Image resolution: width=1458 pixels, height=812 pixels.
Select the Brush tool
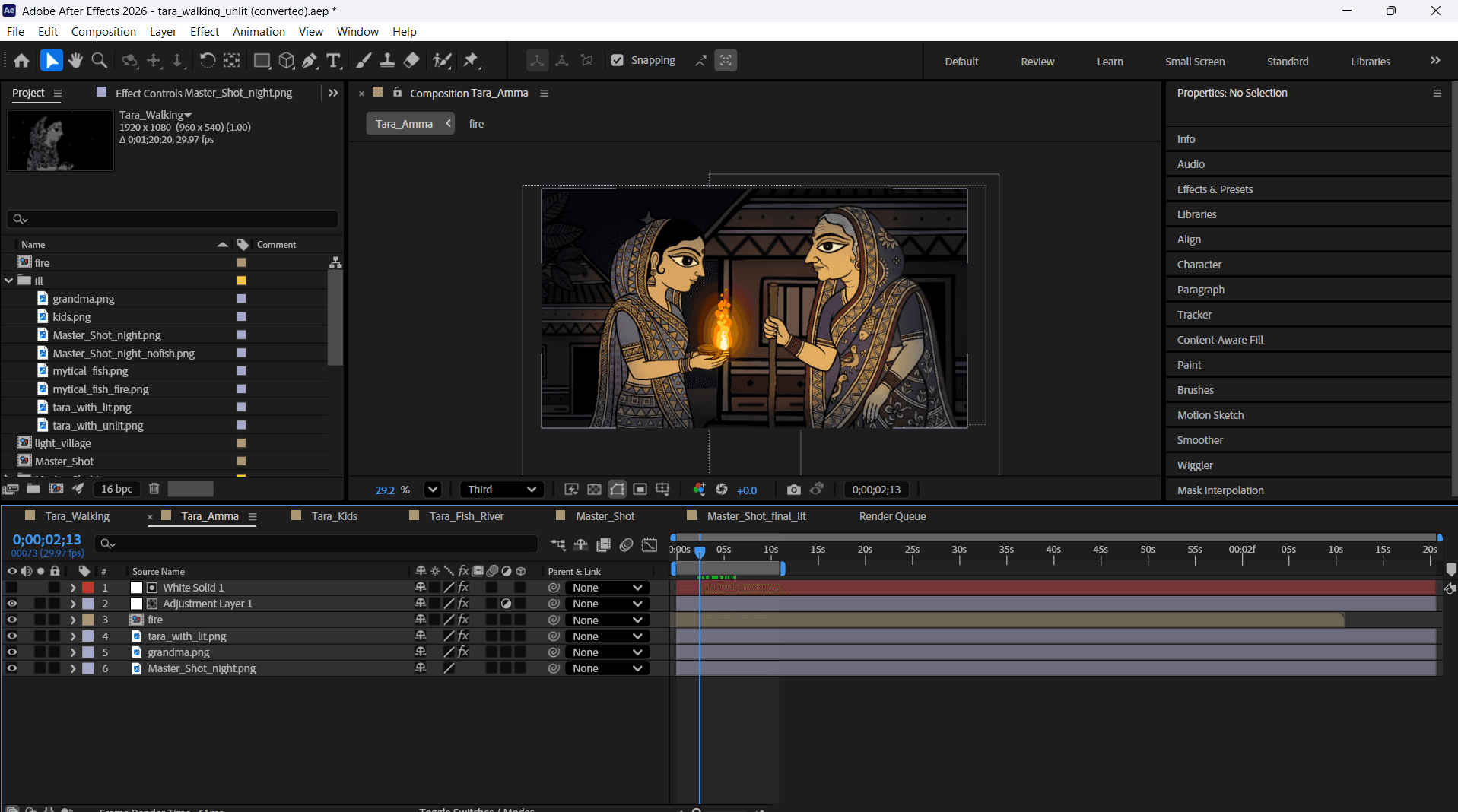pos(364,61)
